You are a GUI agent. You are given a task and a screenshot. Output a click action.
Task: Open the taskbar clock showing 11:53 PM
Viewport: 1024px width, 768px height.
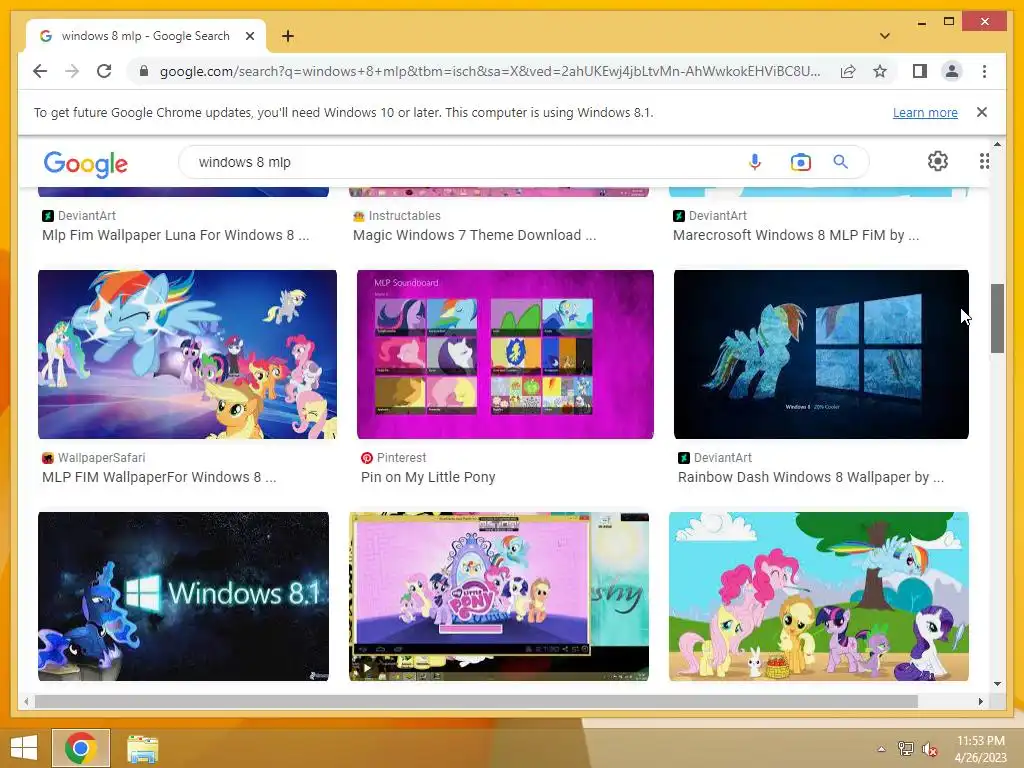pyautogui.click(x=980, y=749)
